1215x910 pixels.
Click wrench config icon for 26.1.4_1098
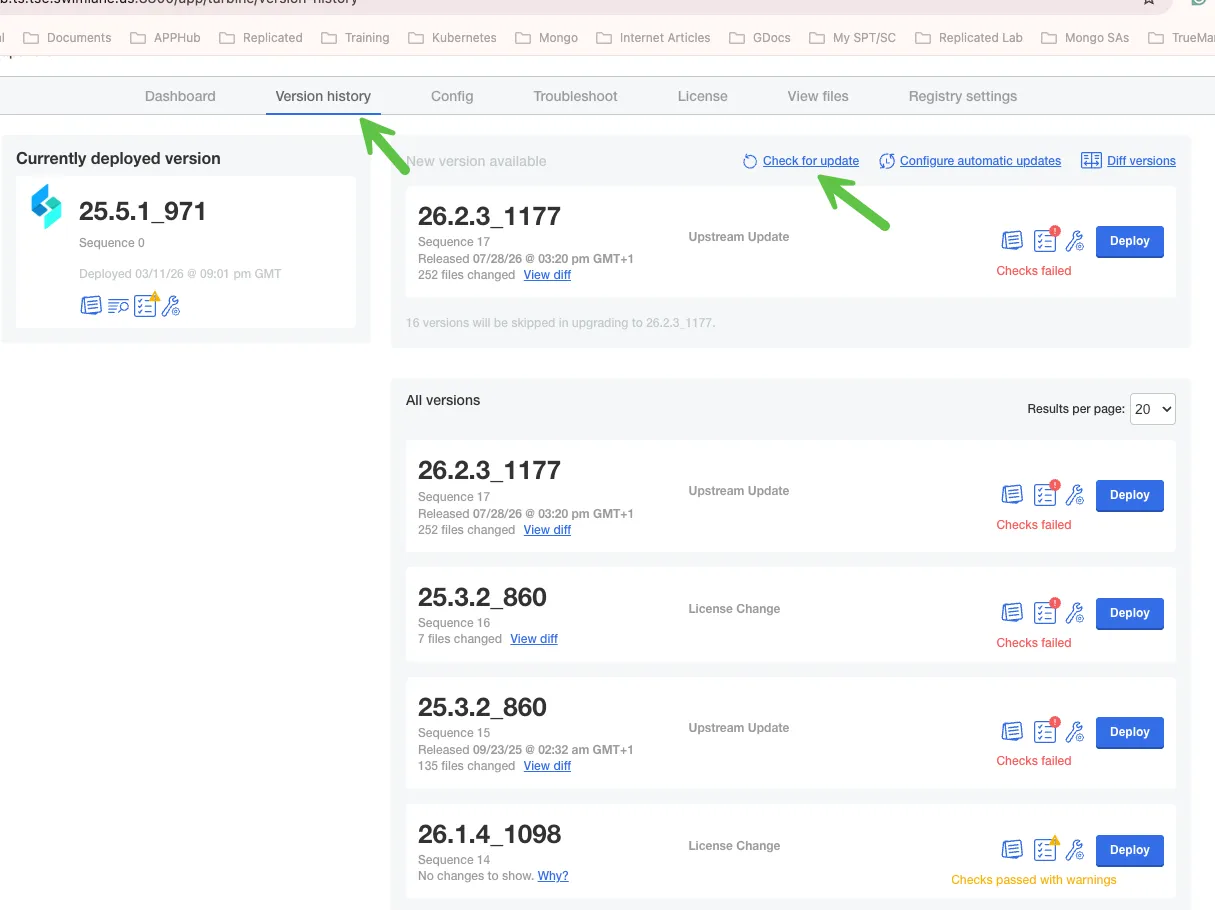[x=1075, y=850]
